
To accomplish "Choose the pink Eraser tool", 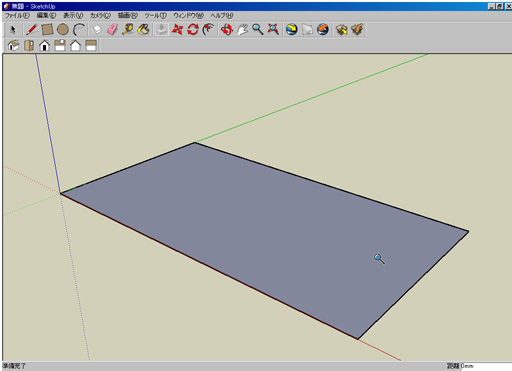I will [112, 30].
